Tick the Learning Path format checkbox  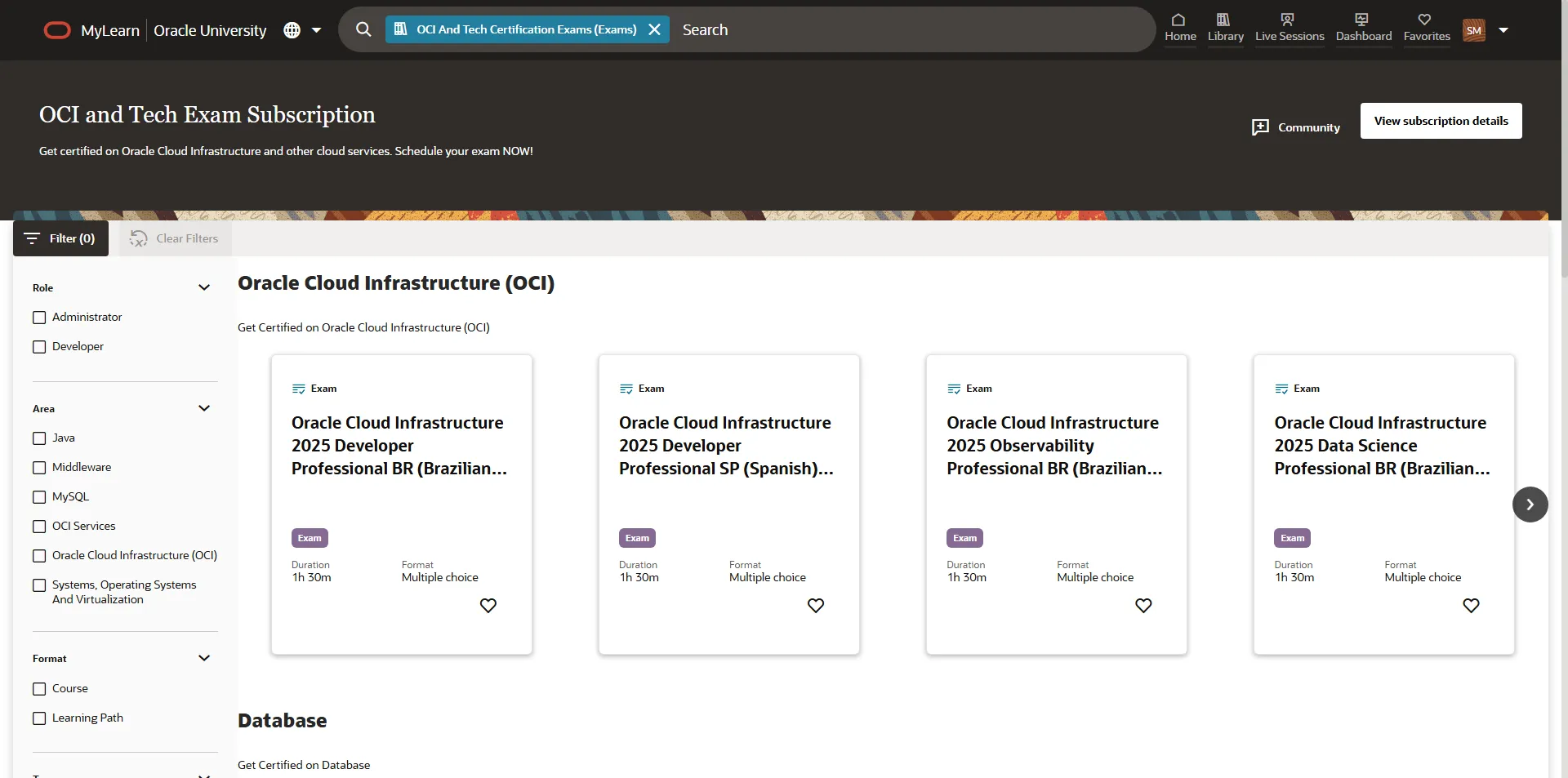click(x=39, y=718)
